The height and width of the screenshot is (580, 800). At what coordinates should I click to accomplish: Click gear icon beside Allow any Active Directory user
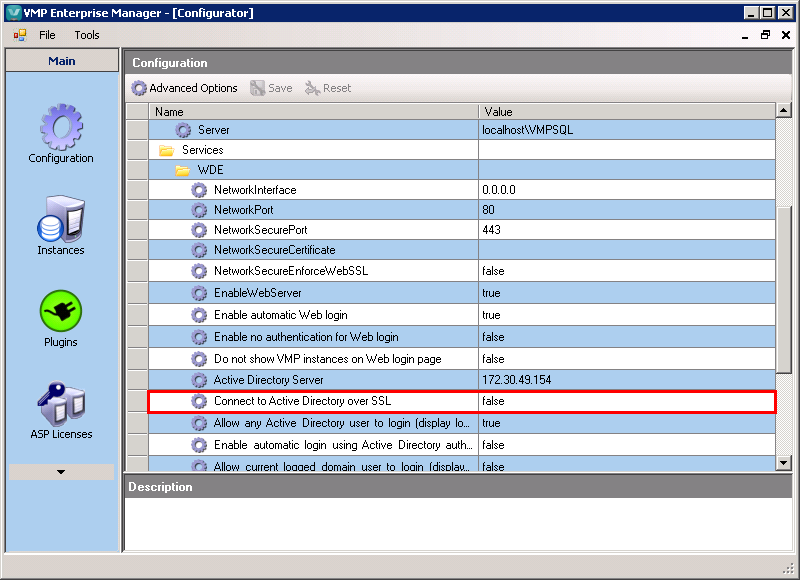pyautogui.click(x=199, y=423)
